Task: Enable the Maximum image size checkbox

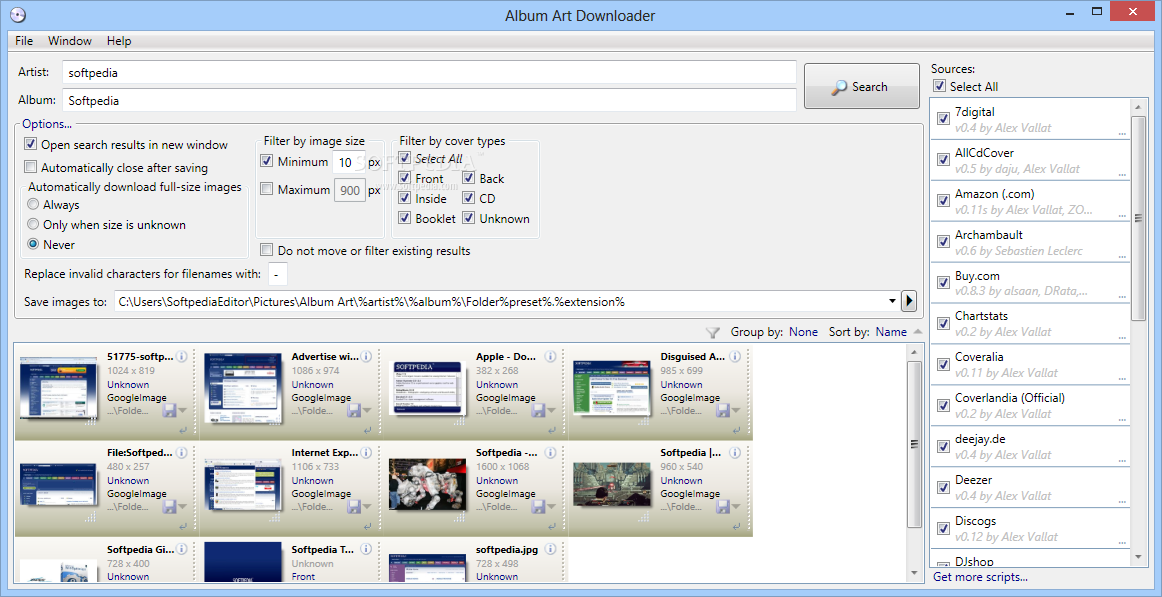Action: tap(267, 190)
